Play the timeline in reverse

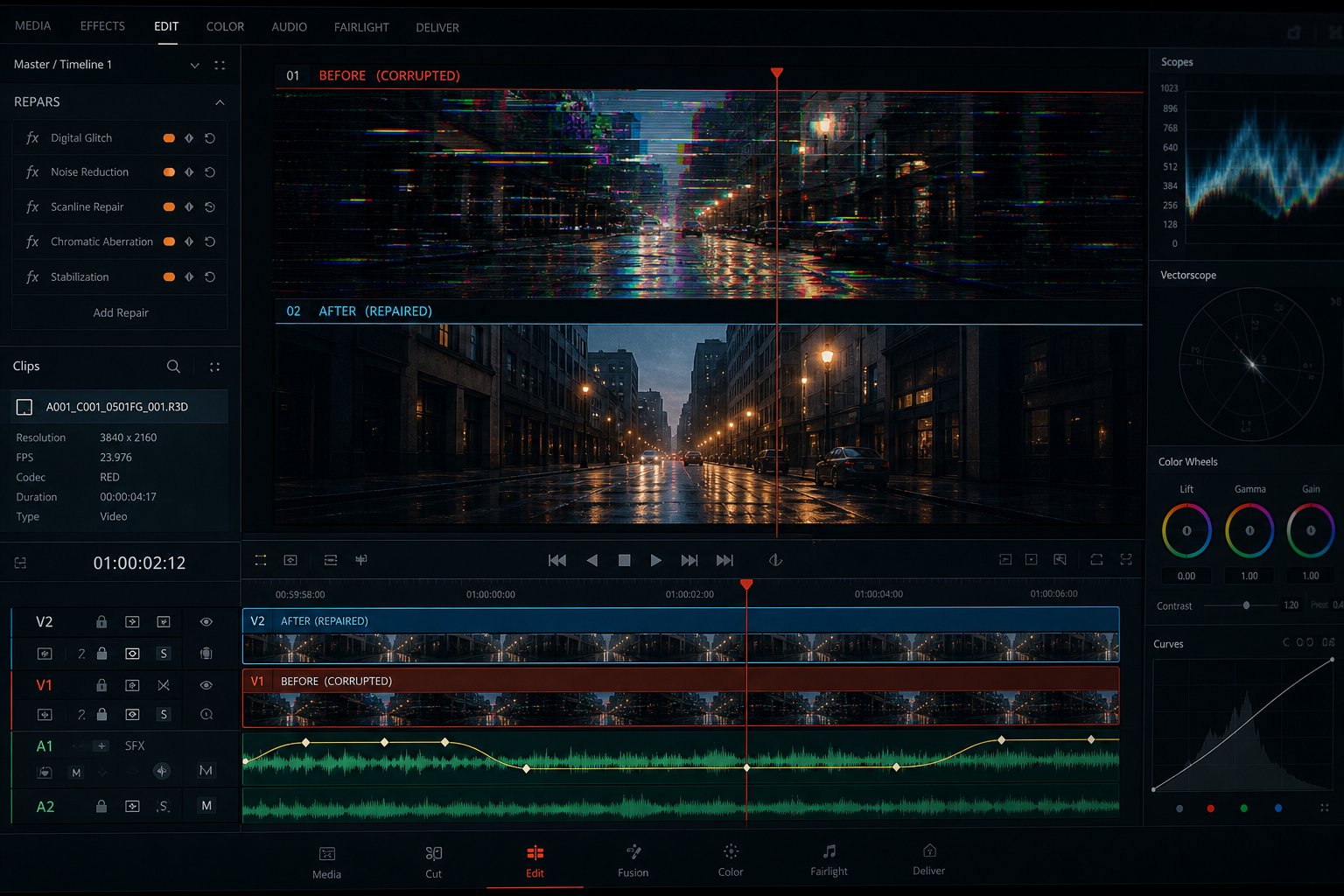coord(592,560)
